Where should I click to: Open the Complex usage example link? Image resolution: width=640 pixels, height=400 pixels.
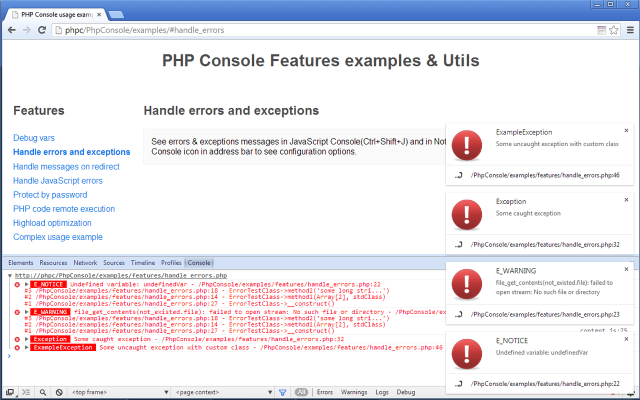58,237
